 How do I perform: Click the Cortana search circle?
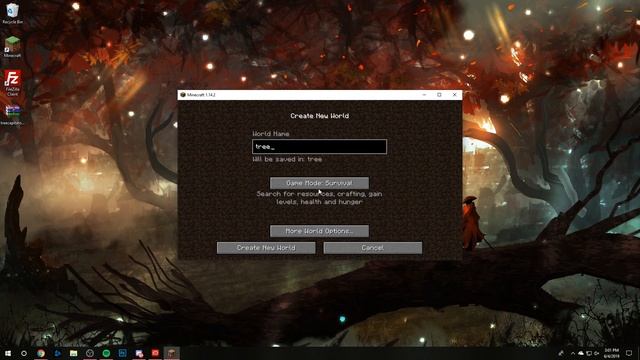(x=24, y=353)
